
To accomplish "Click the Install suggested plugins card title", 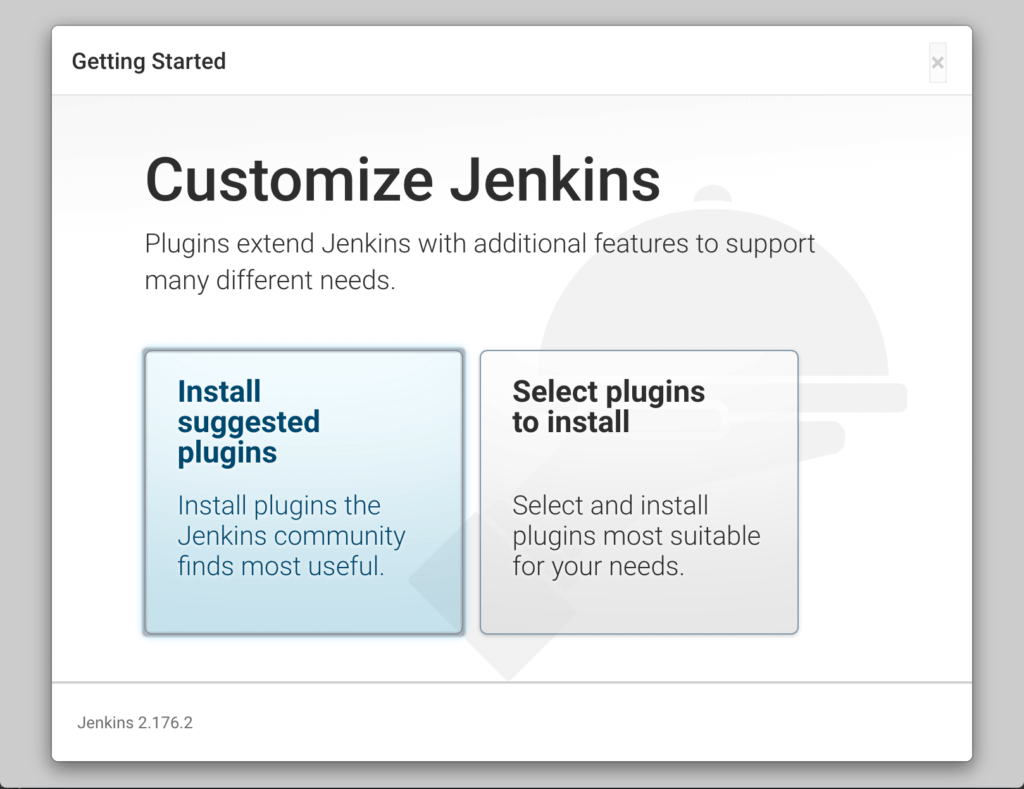I will tap(248, 421).
